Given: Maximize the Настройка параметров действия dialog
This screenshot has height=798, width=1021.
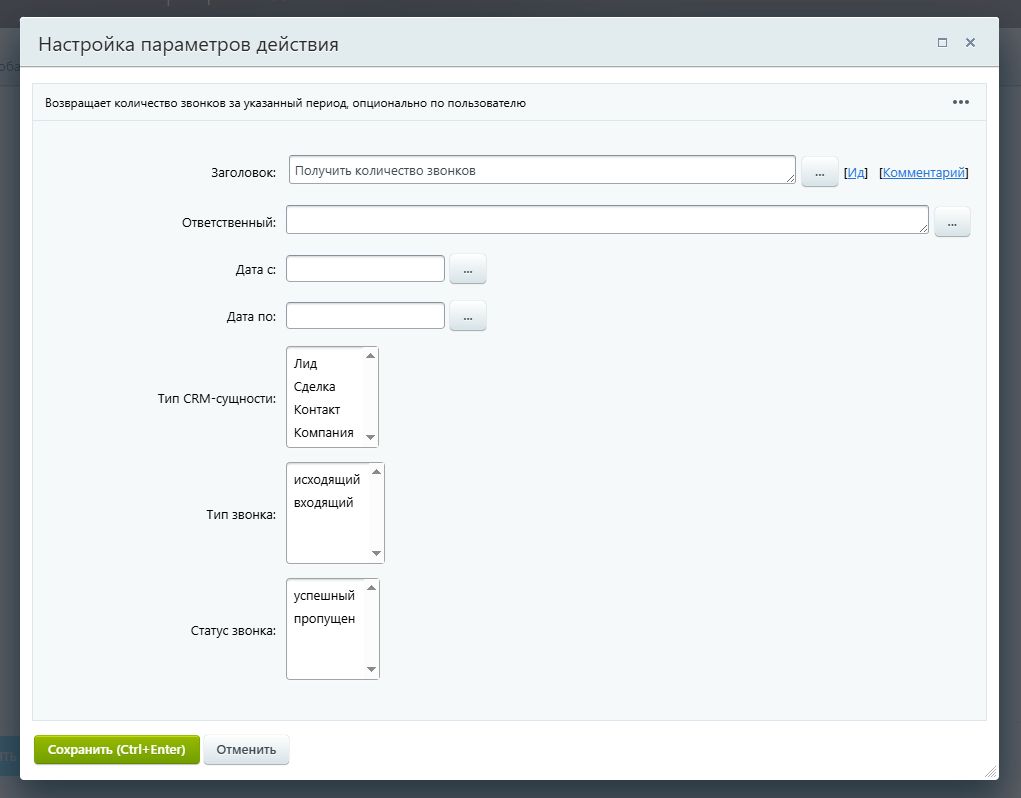Looking at the screenshot, I should click(x=940, y=43).
